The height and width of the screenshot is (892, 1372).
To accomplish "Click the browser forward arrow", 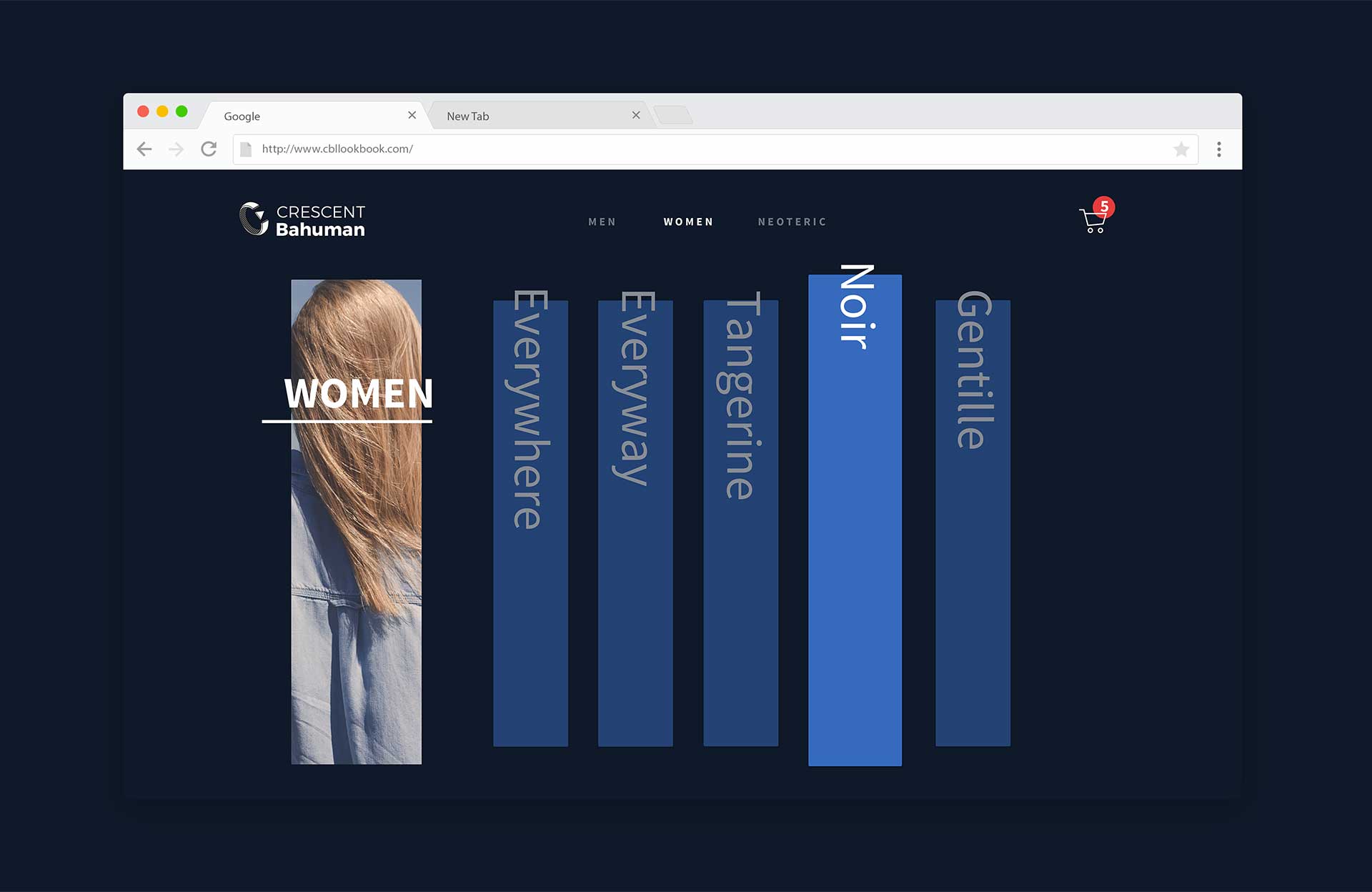I will coord(176,149).
